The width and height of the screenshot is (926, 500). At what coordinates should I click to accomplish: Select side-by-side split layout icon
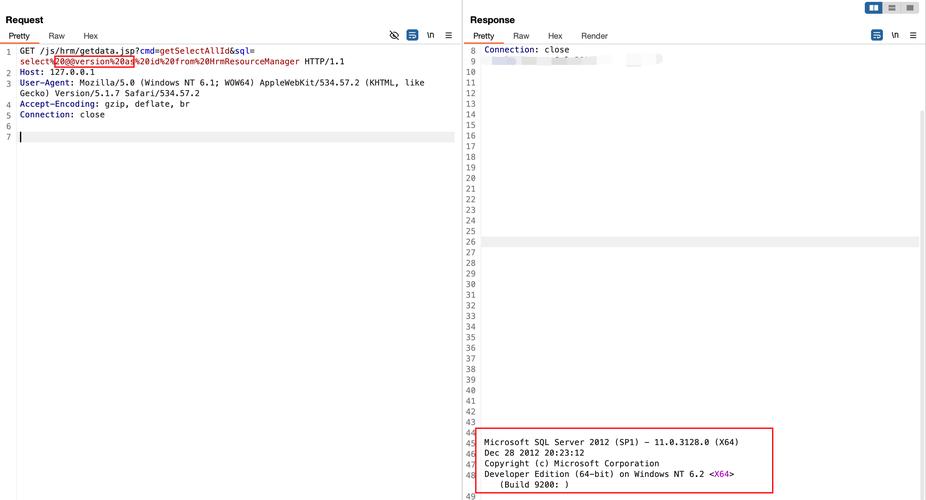[x=873, y=8]
